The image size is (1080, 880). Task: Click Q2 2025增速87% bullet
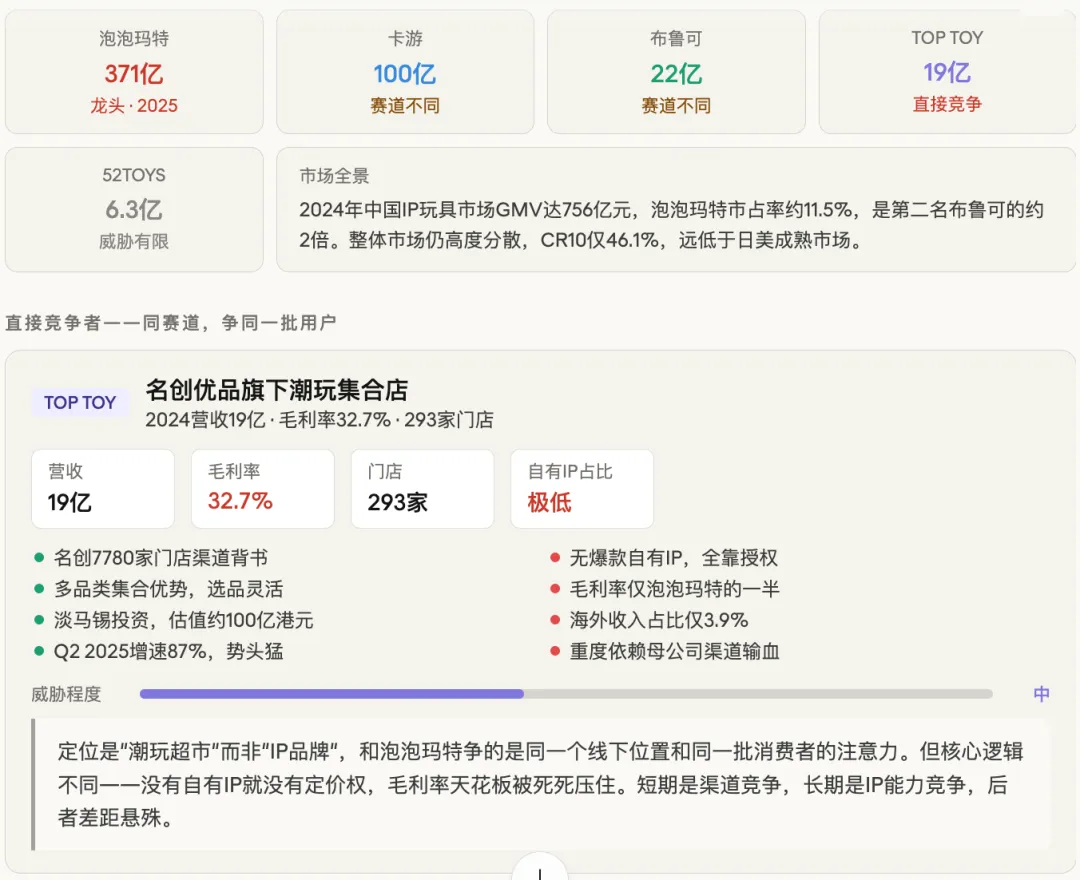coord(159,651)
